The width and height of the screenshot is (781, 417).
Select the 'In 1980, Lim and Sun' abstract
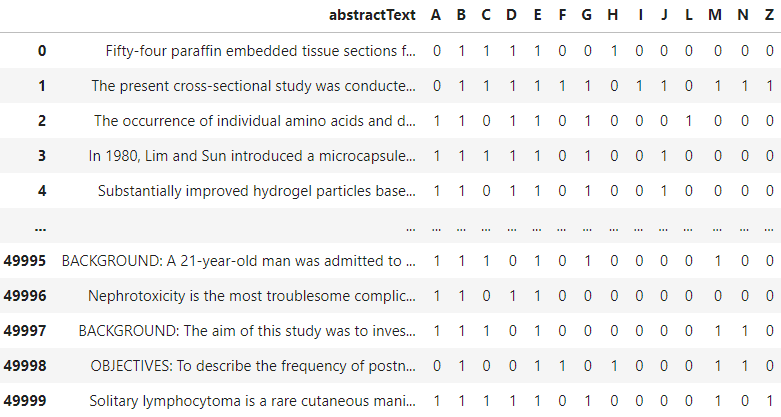coord(252,156)
